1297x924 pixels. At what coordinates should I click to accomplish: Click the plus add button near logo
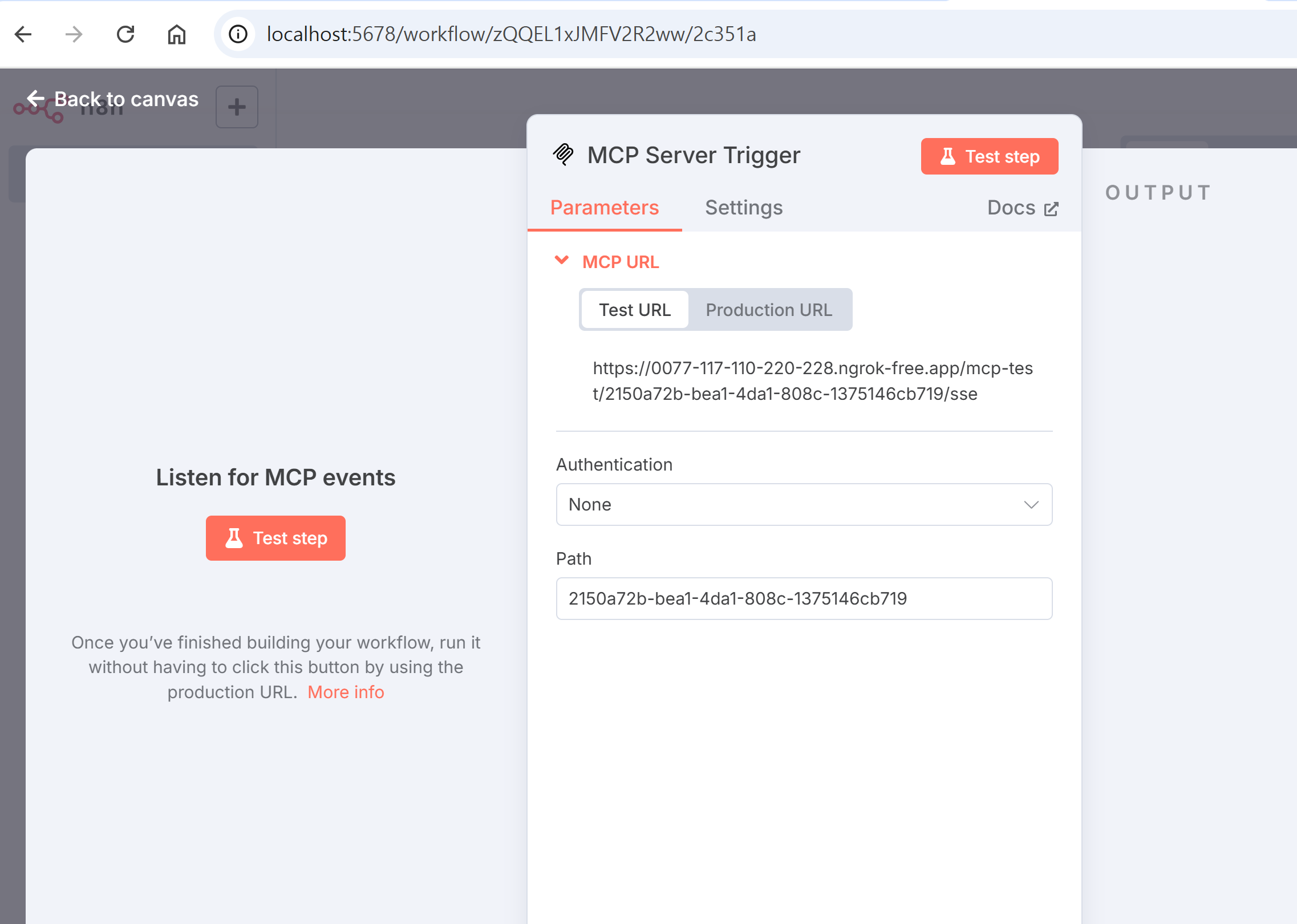point(237,107)
